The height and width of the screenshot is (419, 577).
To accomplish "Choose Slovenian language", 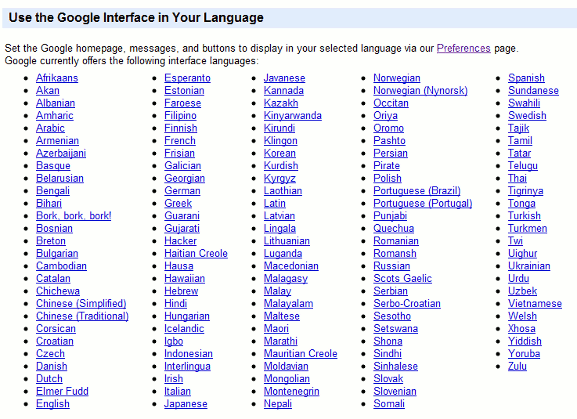I will tap(395, 391).
